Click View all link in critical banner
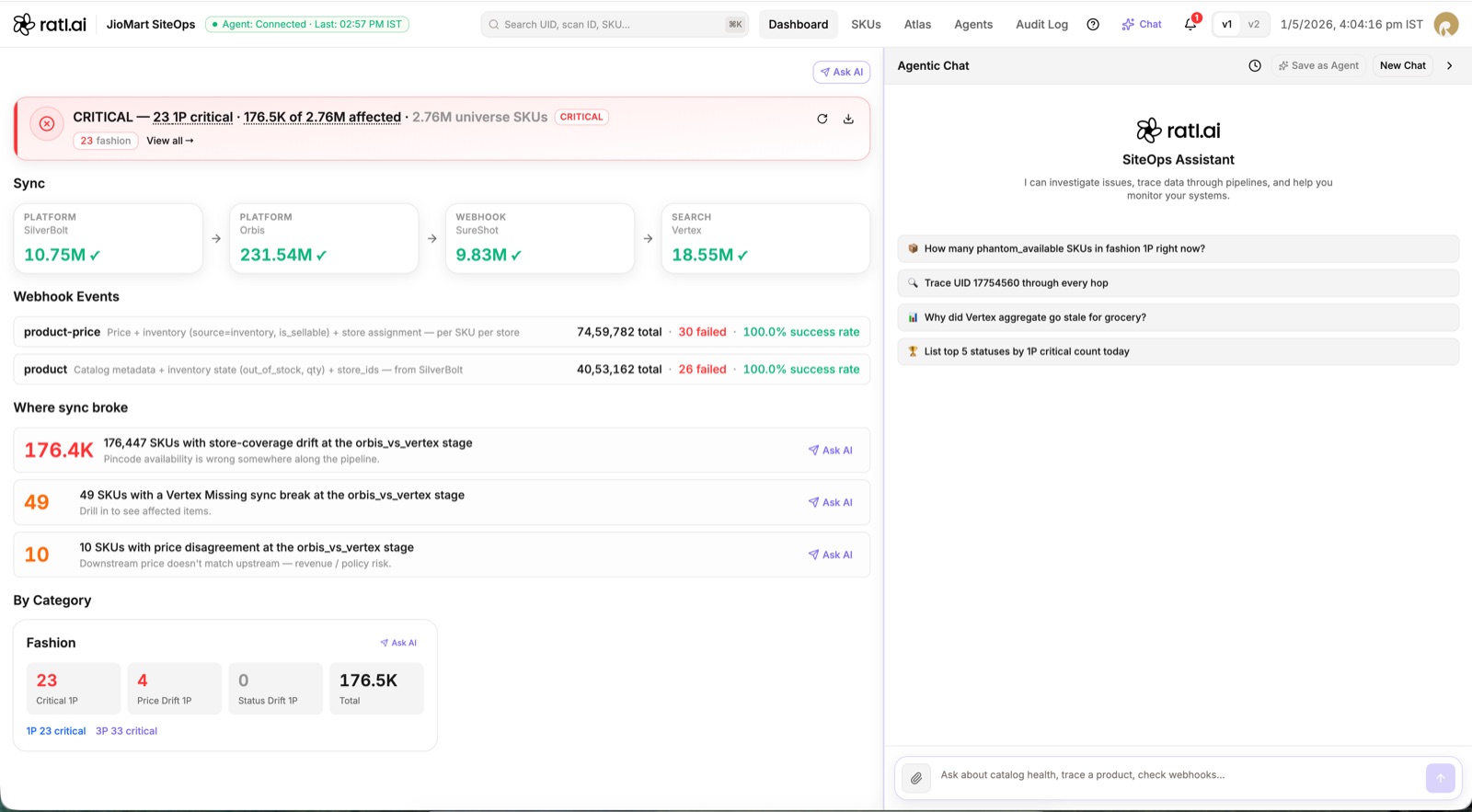The height and width of the screenshot is (812, 1472). point(170,141)
